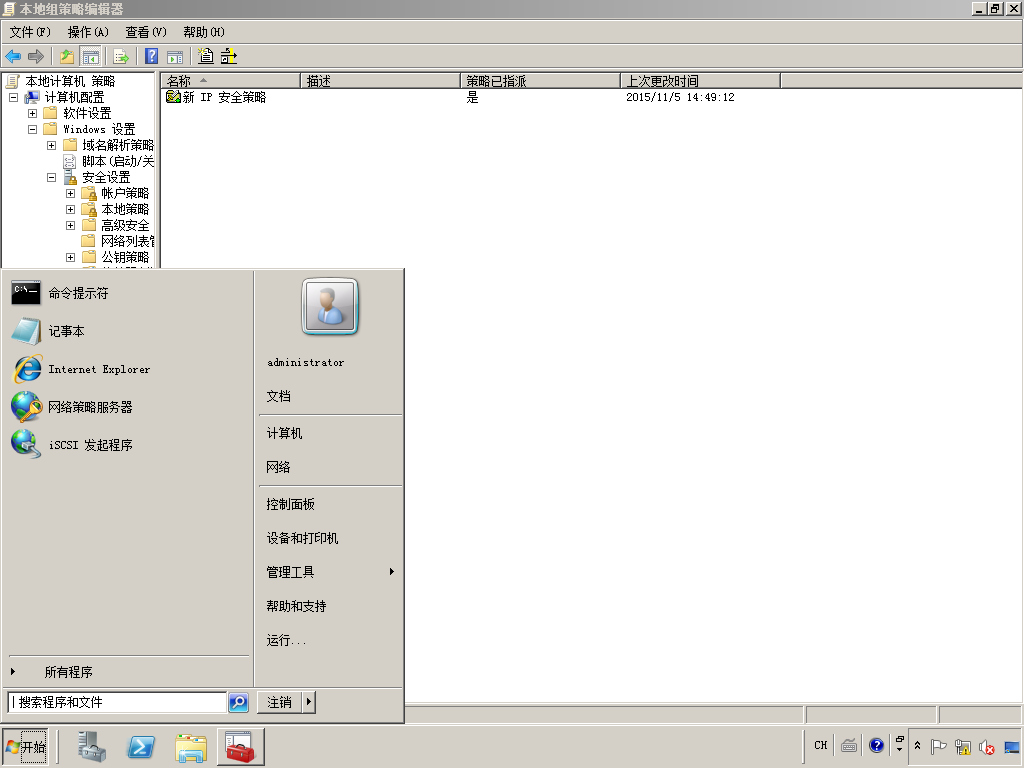Click the language bar keyboard icon
Image resolution: width=1024 pixels, height=768 pixels.
(849, 745)
